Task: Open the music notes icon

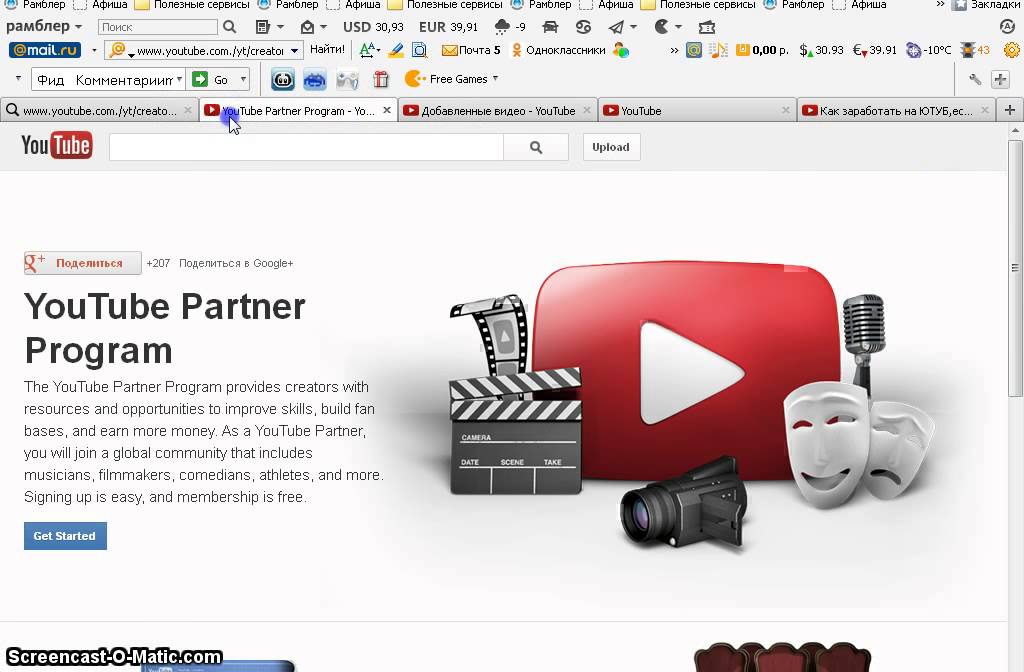Action: tap(718, 50)
